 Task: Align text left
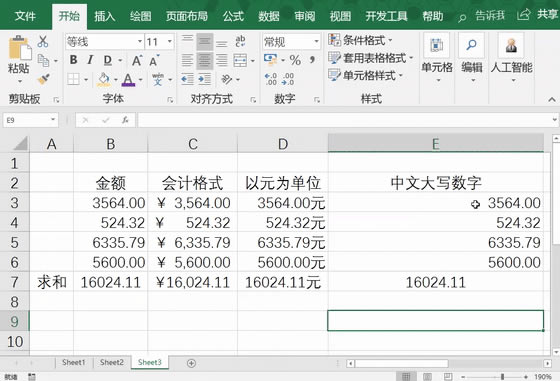click(x=187, y=60)
